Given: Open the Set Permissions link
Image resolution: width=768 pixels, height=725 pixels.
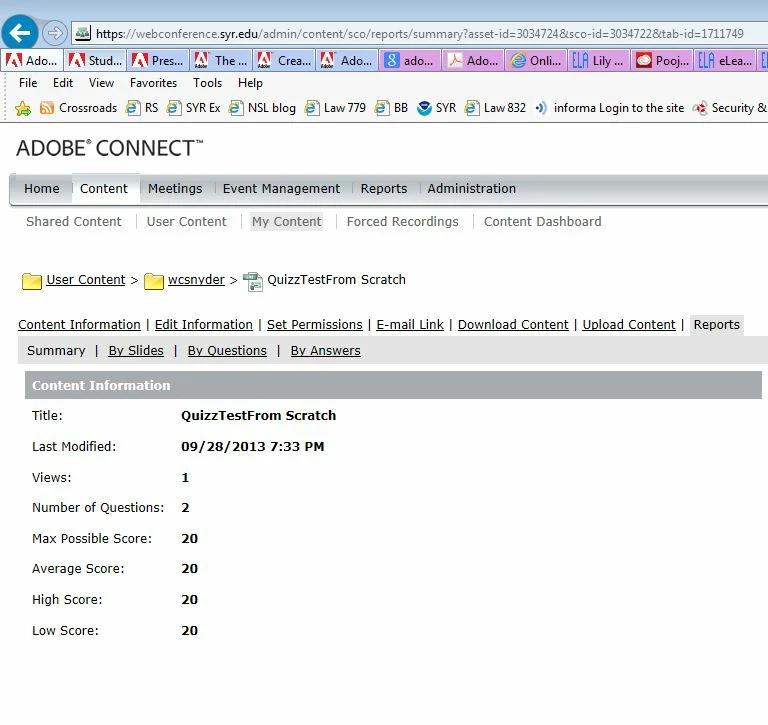Looking at the screenshot, I should coord(314,324).
